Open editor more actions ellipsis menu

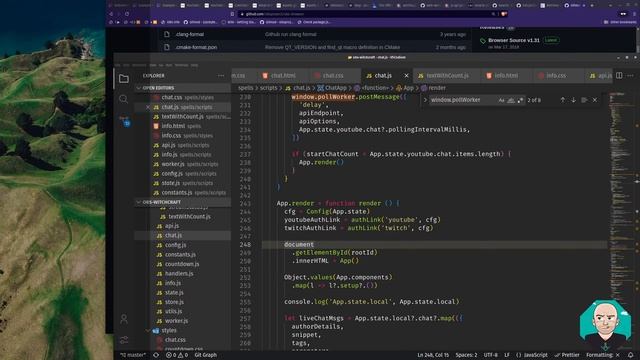(x=630, y=76)
